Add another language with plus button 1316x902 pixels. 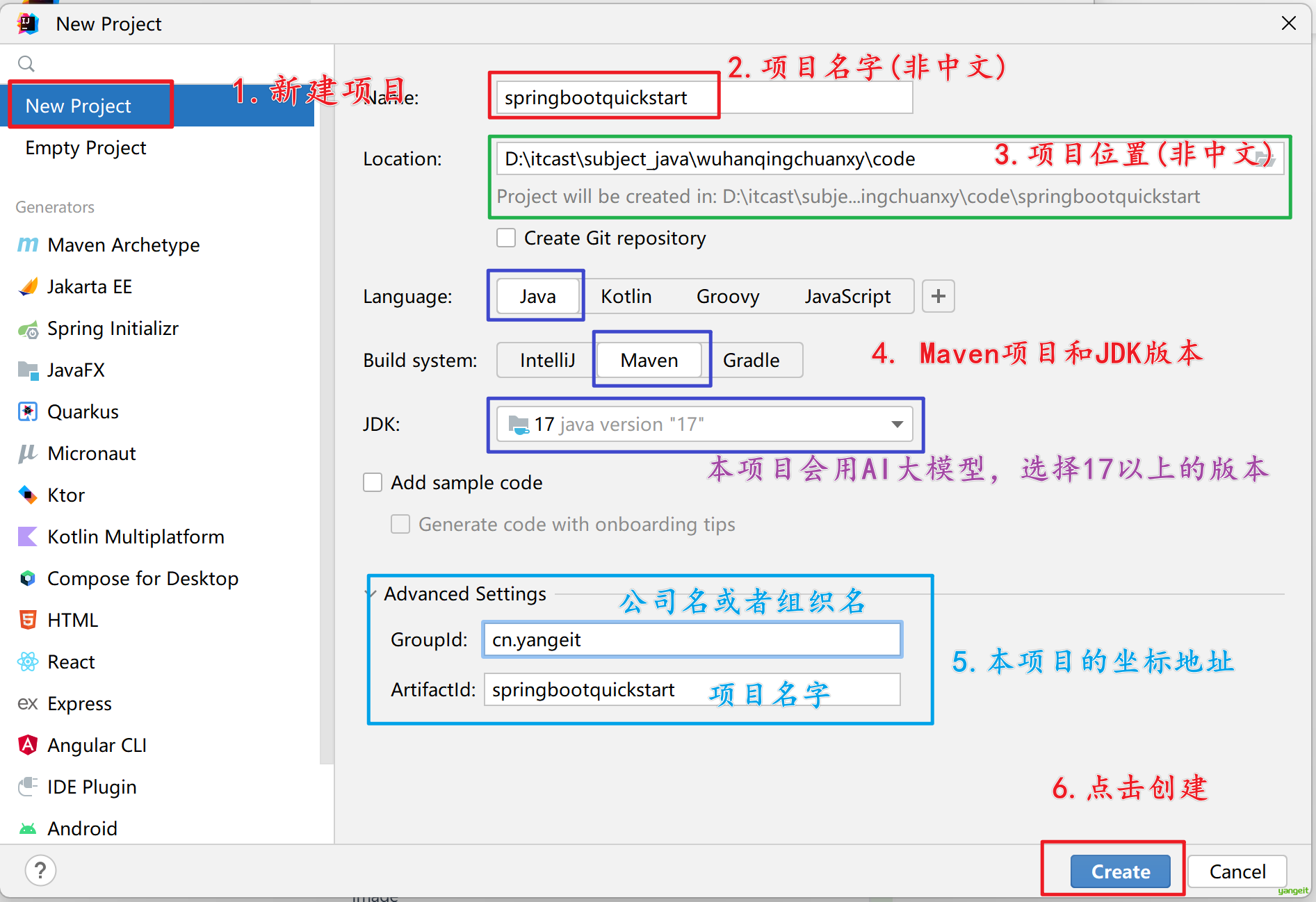click(x=939, y=296)
